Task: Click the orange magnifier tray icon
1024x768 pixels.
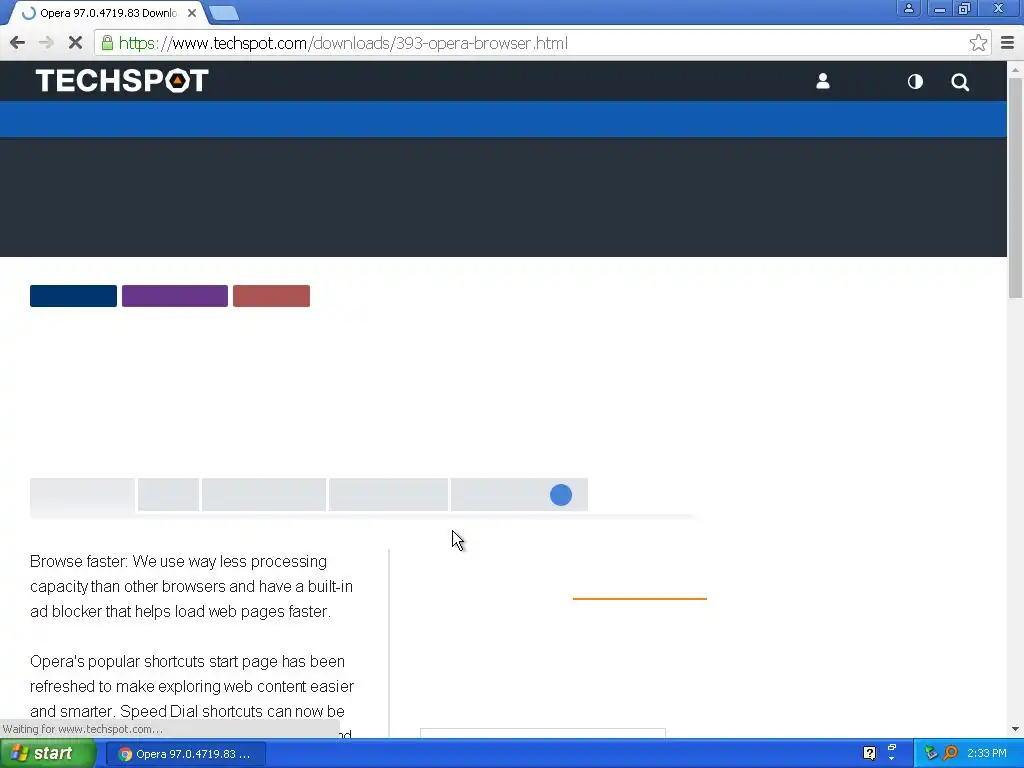Action: coord(950,753)
